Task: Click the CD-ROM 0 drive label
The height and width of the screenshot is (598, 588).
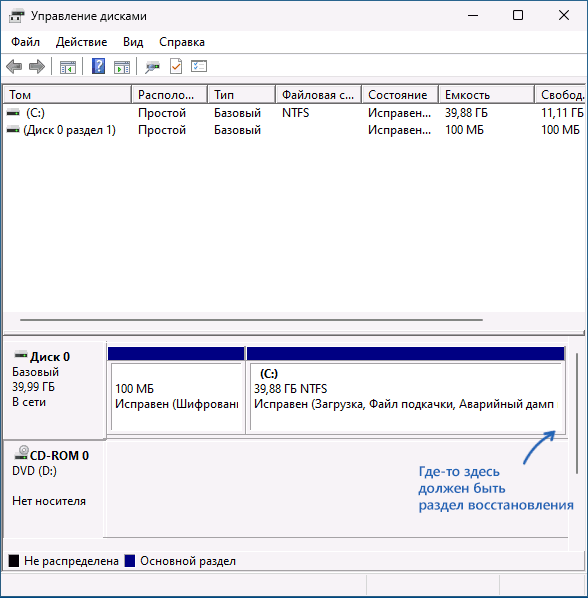Action: [x=59, y=456]
